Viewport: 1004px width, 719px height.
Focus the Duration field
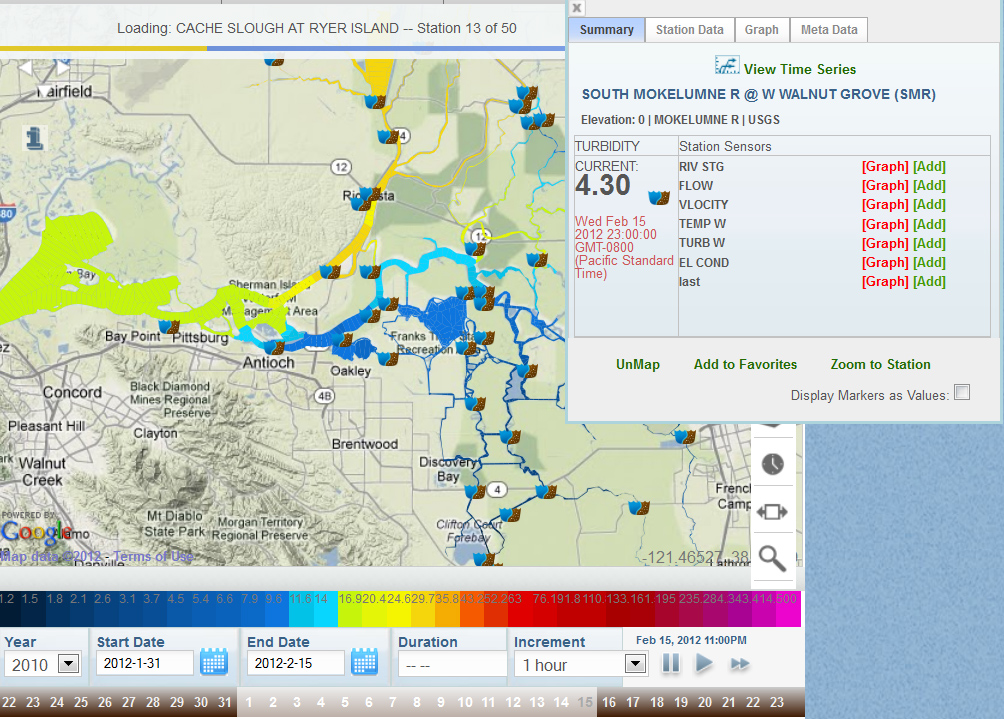click(x=451, y=665)
